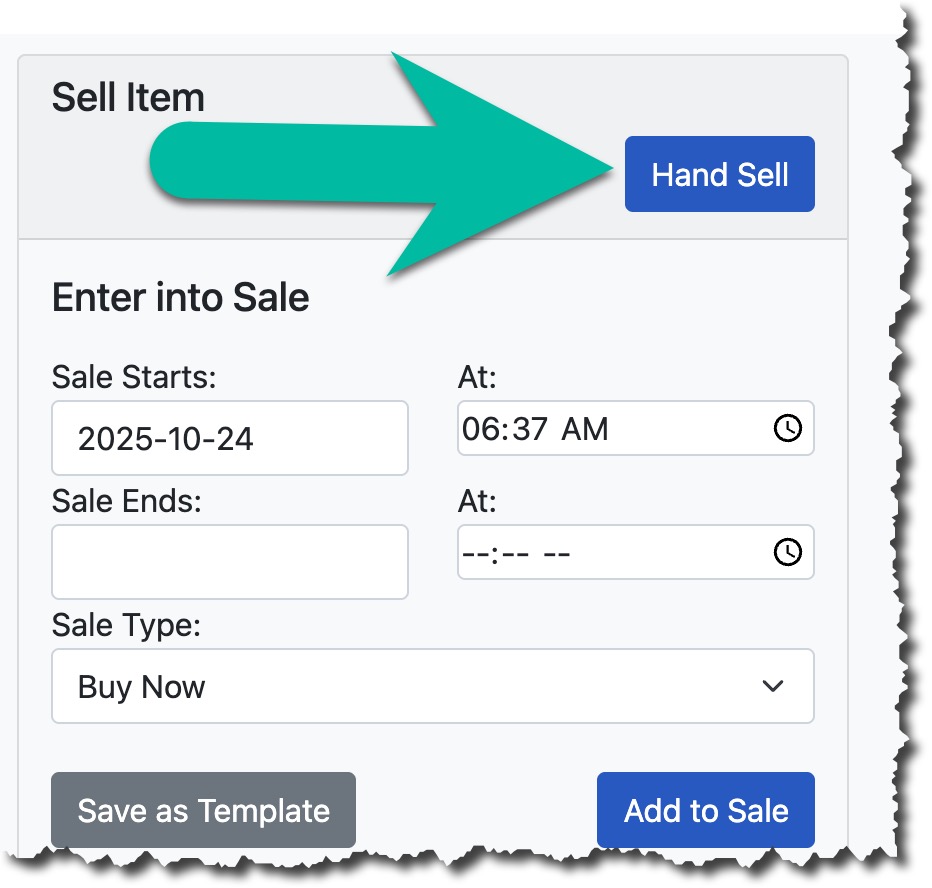Image resolution: width=932 pixels, height=888 pixels.
Task: Click the blank minutes segment of end time
Action: tap(514, 553)
